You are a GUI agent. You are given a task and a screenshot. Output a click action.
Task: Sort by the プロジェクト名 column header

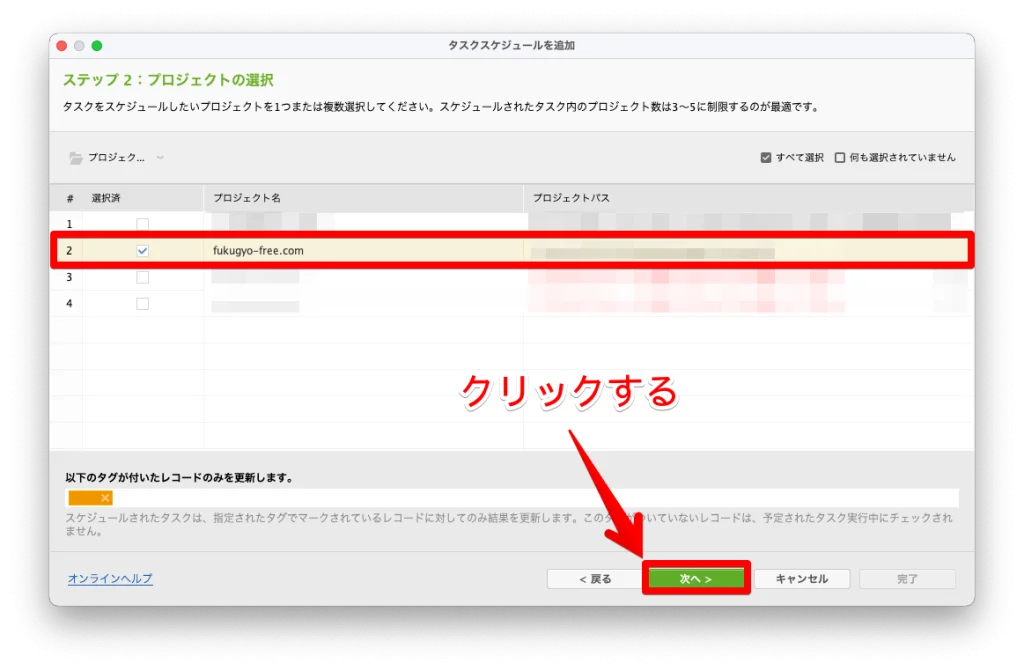[363, 197]
